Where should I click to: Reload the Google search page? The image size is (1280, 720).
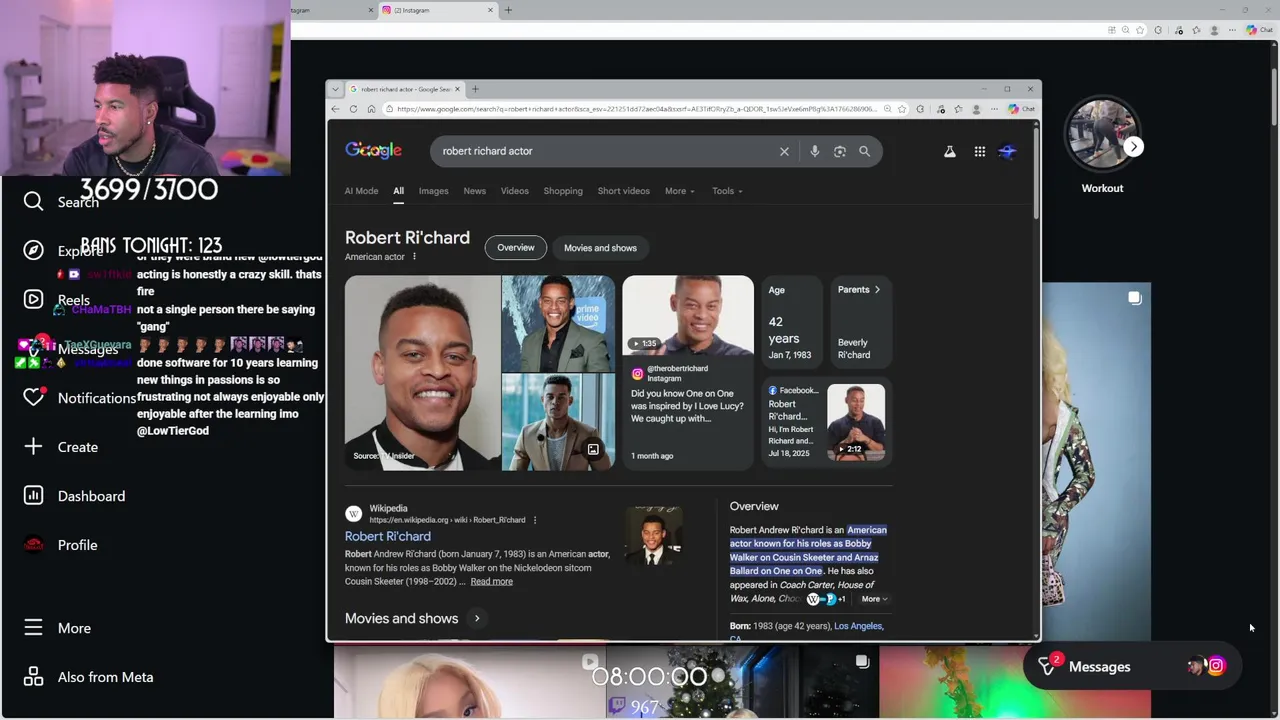coord(353,109)
